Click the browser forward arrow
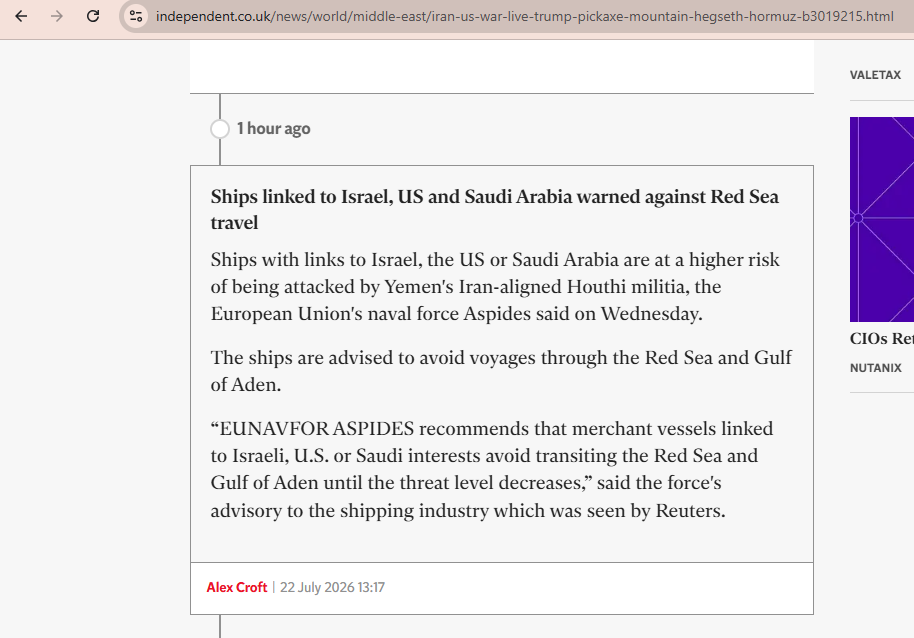This screenshot has height=638, width=914. click(57, 16)
